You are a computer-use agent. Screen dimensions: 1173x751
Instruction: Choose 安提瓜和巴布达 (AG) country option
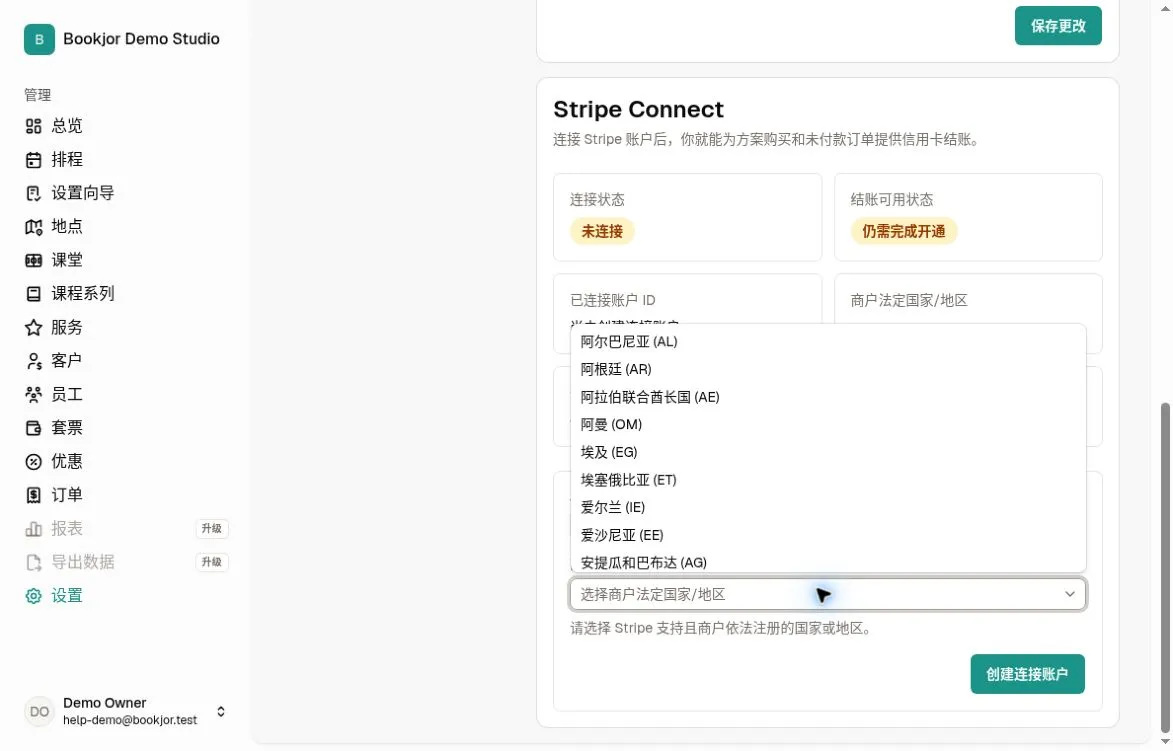pyautogui.click(x=827, y=561)
